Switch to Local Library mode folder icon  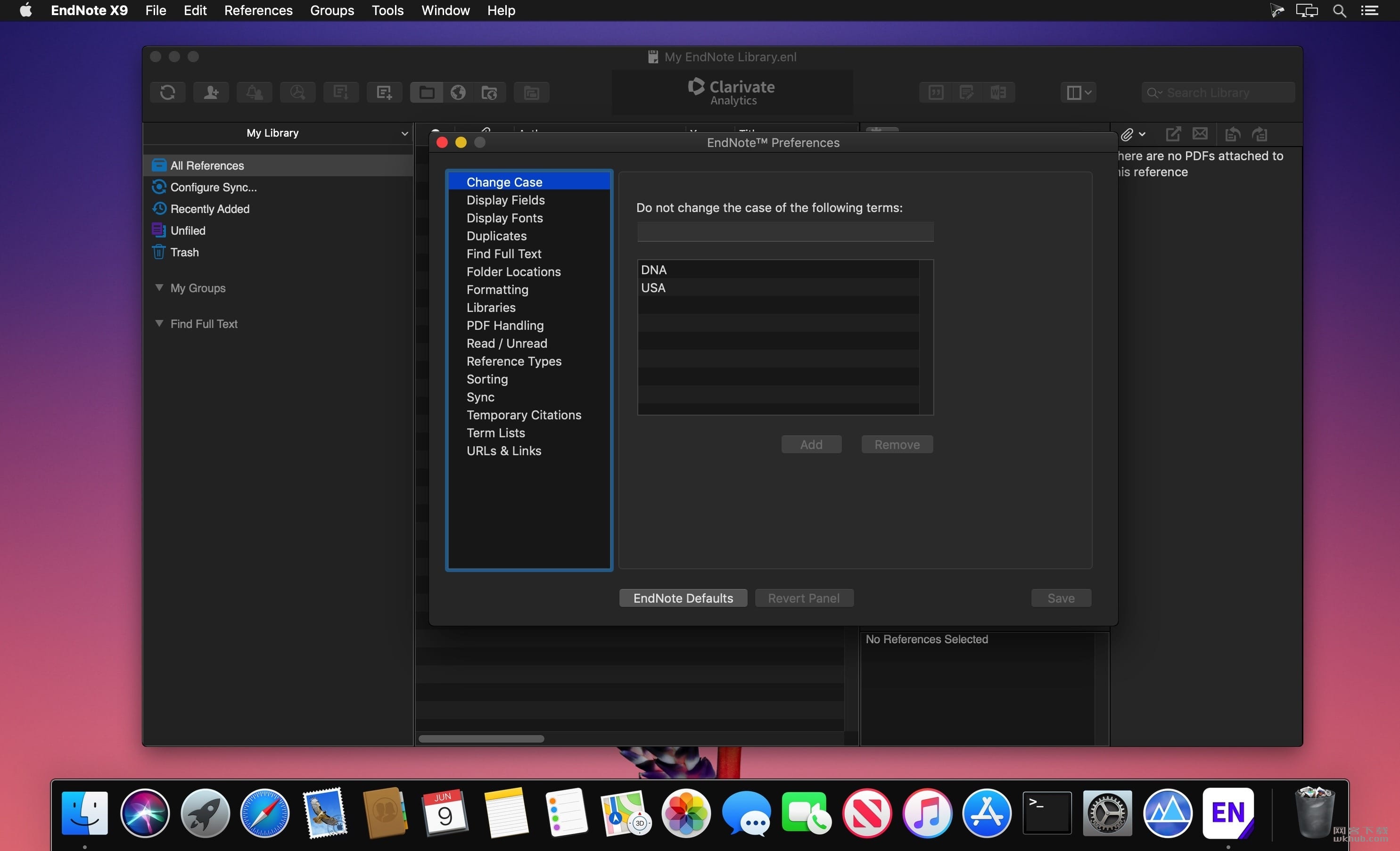click(x=427, y=92)
